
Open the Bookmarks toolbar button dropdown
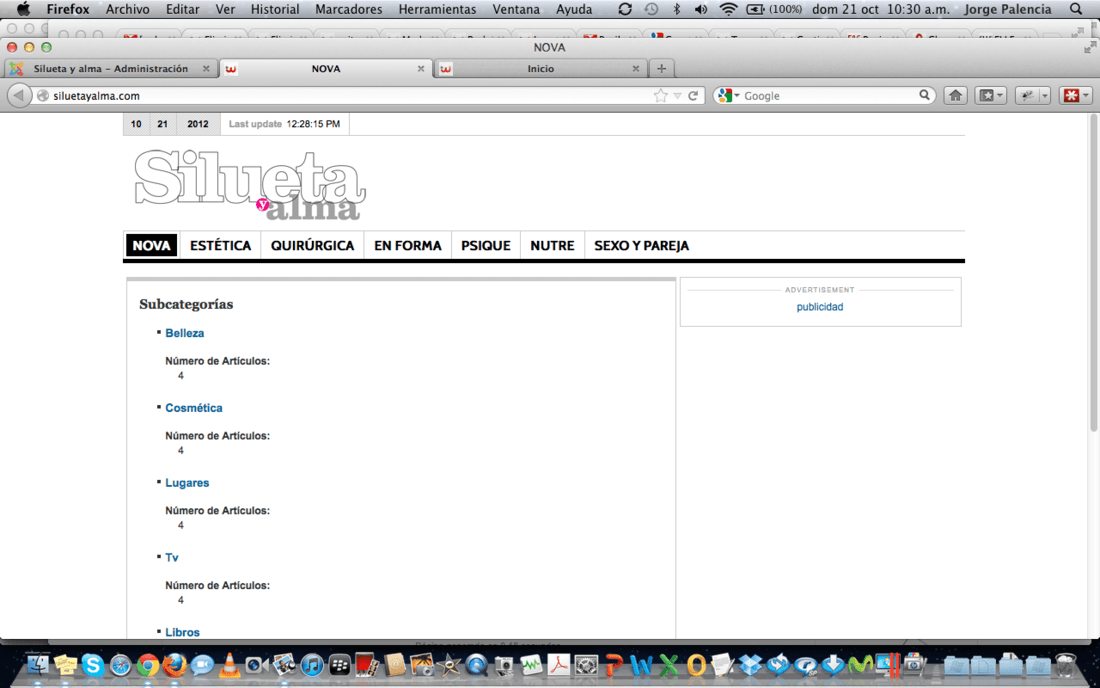(x=991, y=95)
